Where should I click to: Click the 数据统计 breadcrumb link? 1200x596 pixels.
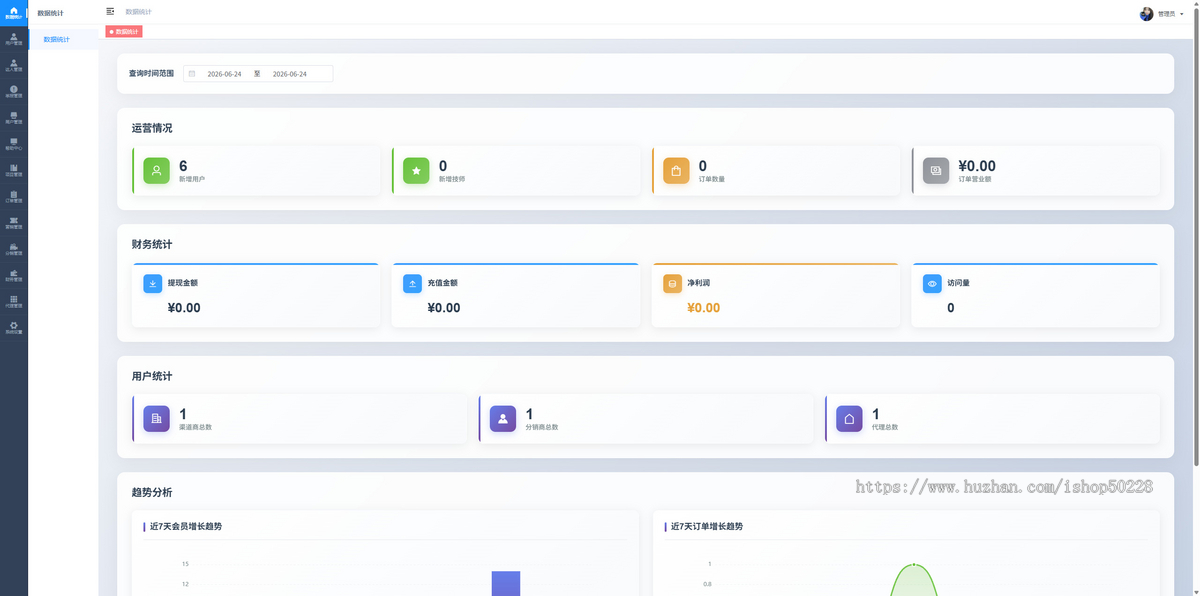click(x=139, y=11)
